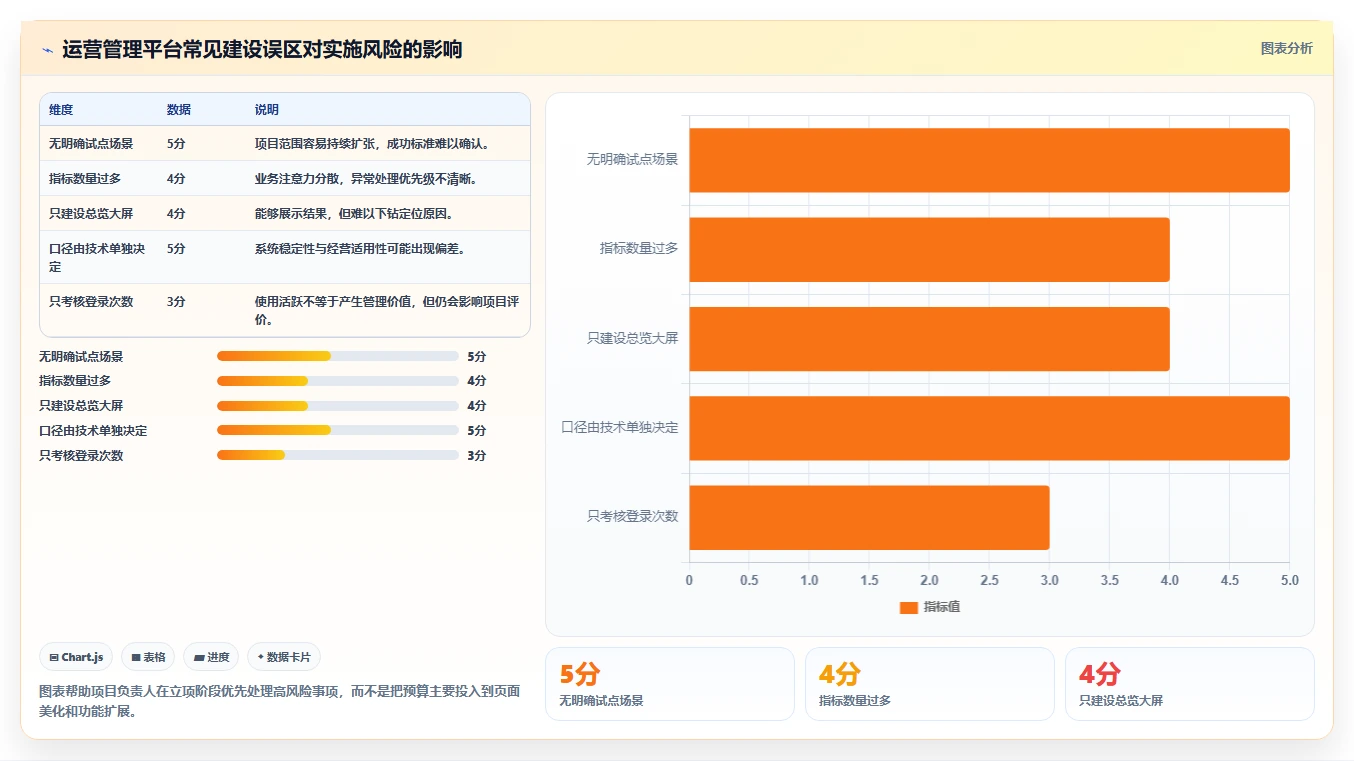1354x761 pixels.
Task: Open the 4分 指标数量过多 data card
Action: point(930,684)
